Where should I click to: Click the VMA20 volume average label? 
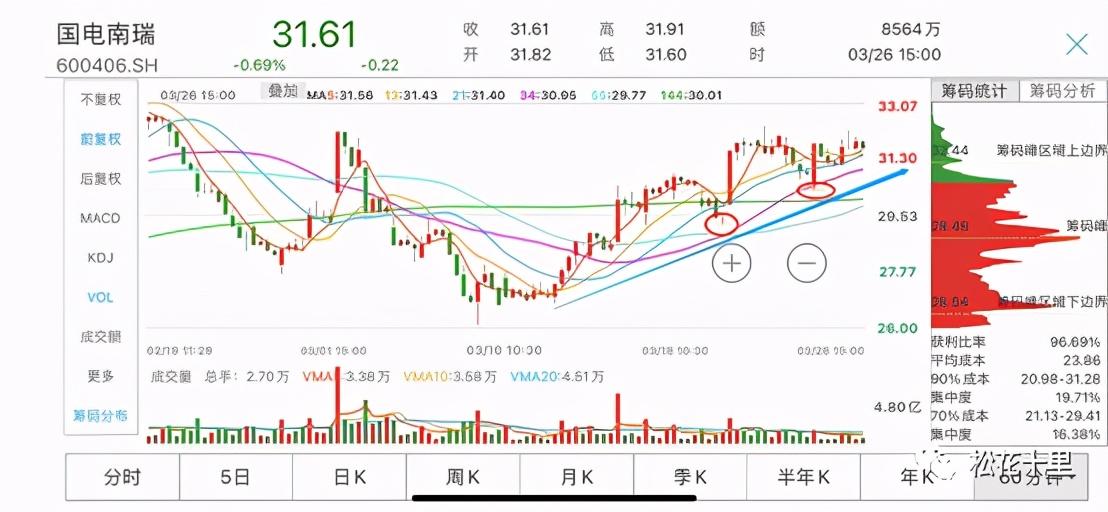(x=556, y=376)
